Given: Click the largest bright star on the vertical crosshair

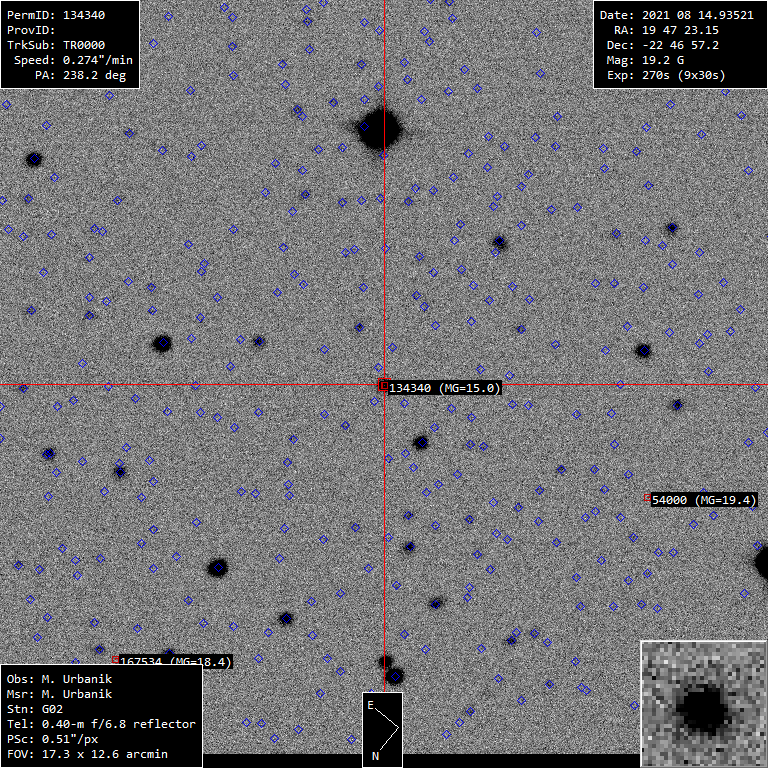Looking at the screenshot, I should pos(379,129).
